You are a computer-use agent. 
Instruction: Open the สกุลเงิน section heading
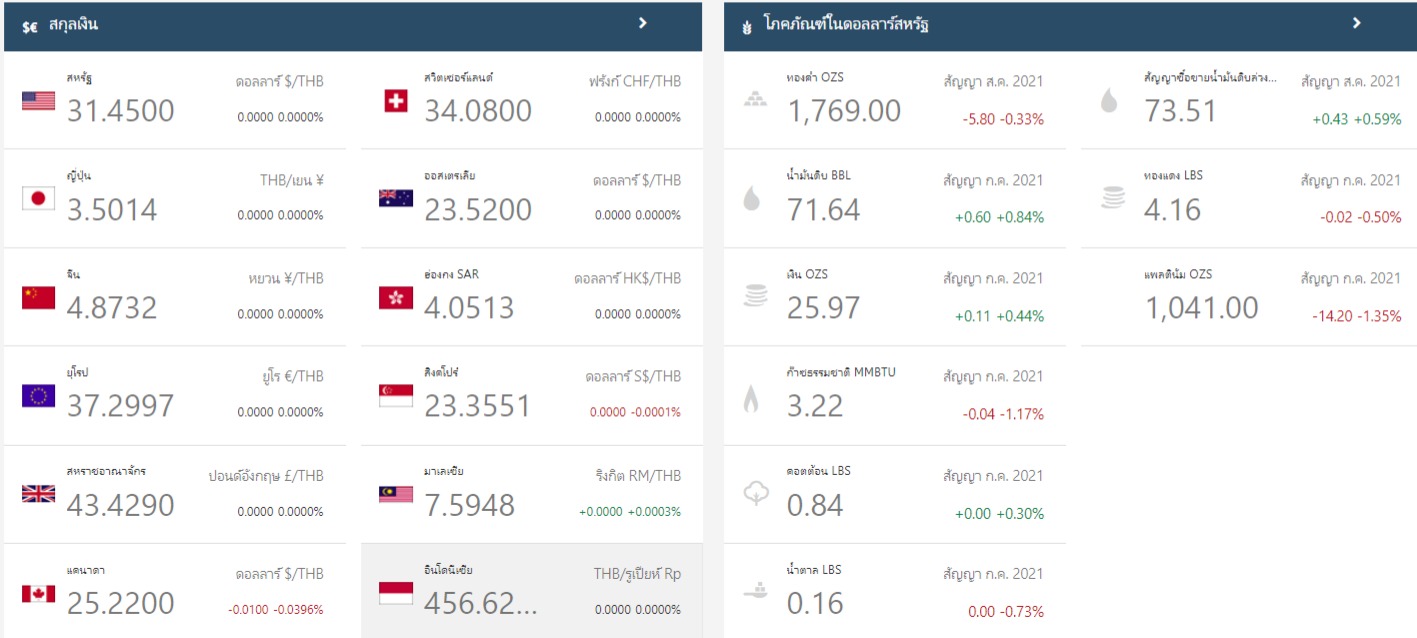tap(73, 25)
